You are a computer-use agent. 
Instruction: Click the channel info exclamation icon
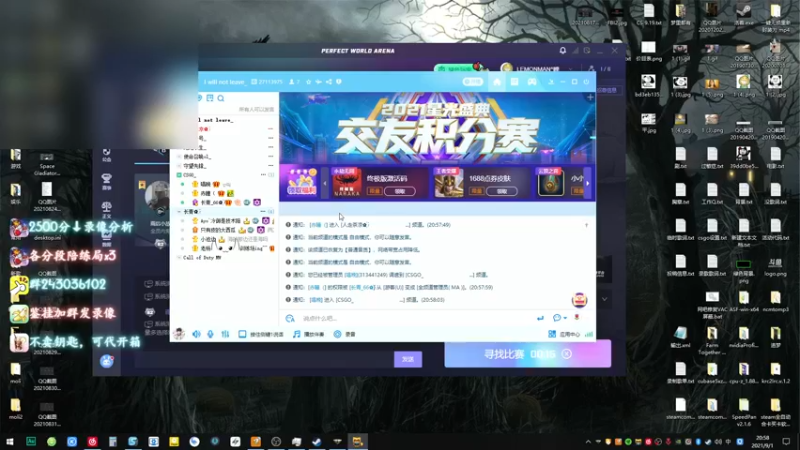coord(339,82)
